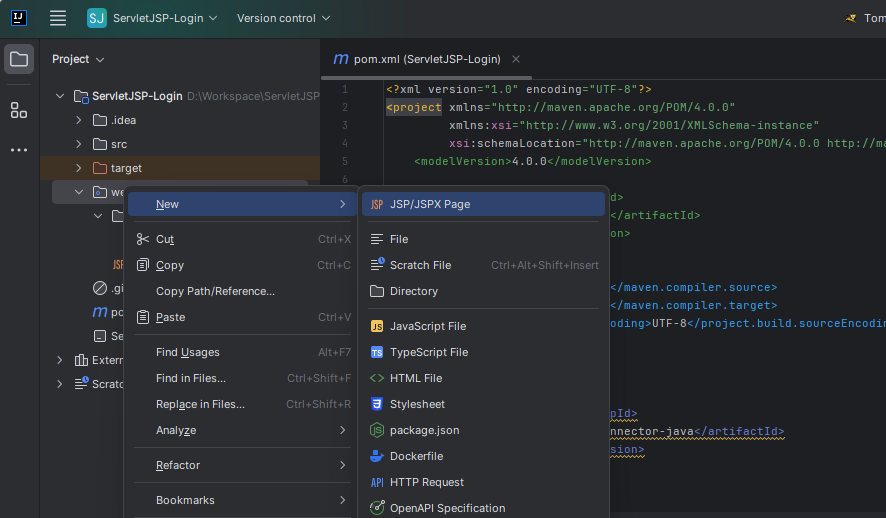Create a new HTTP Request

pyautogui.click(x=426, y=482)
